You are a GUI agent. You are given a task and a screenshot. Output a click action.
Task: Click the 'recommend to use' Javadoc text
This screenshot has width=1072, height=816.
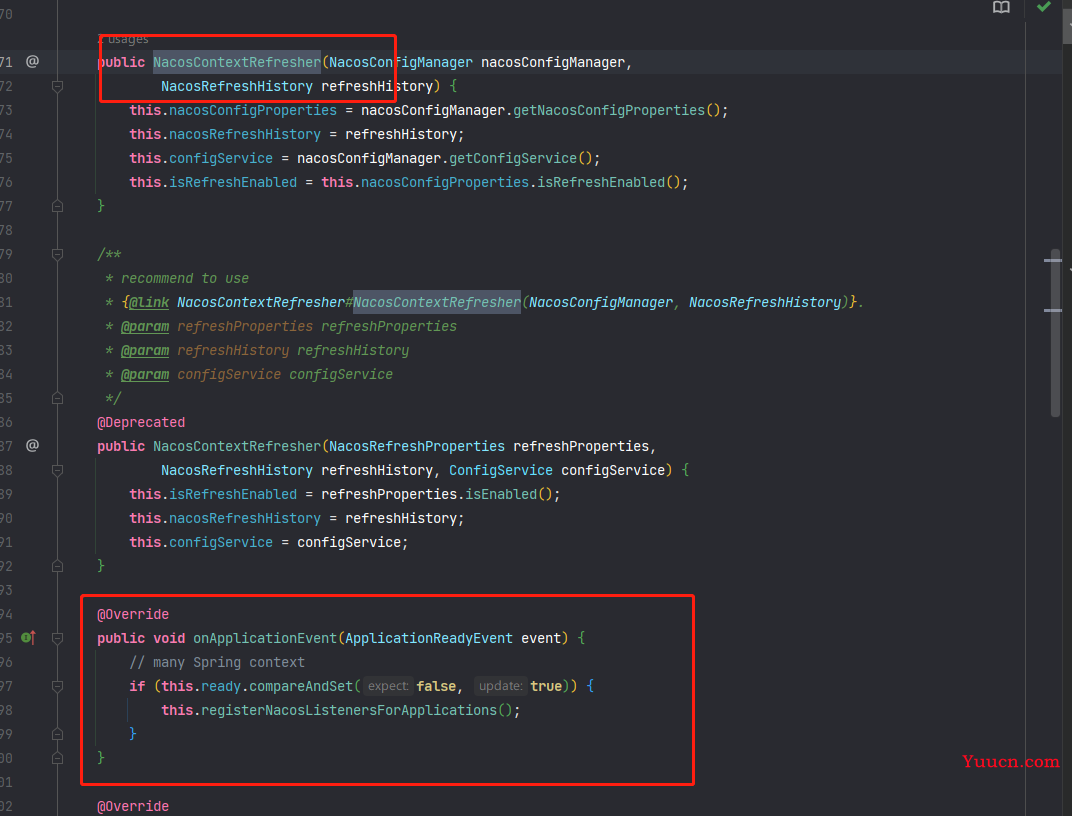185,278
